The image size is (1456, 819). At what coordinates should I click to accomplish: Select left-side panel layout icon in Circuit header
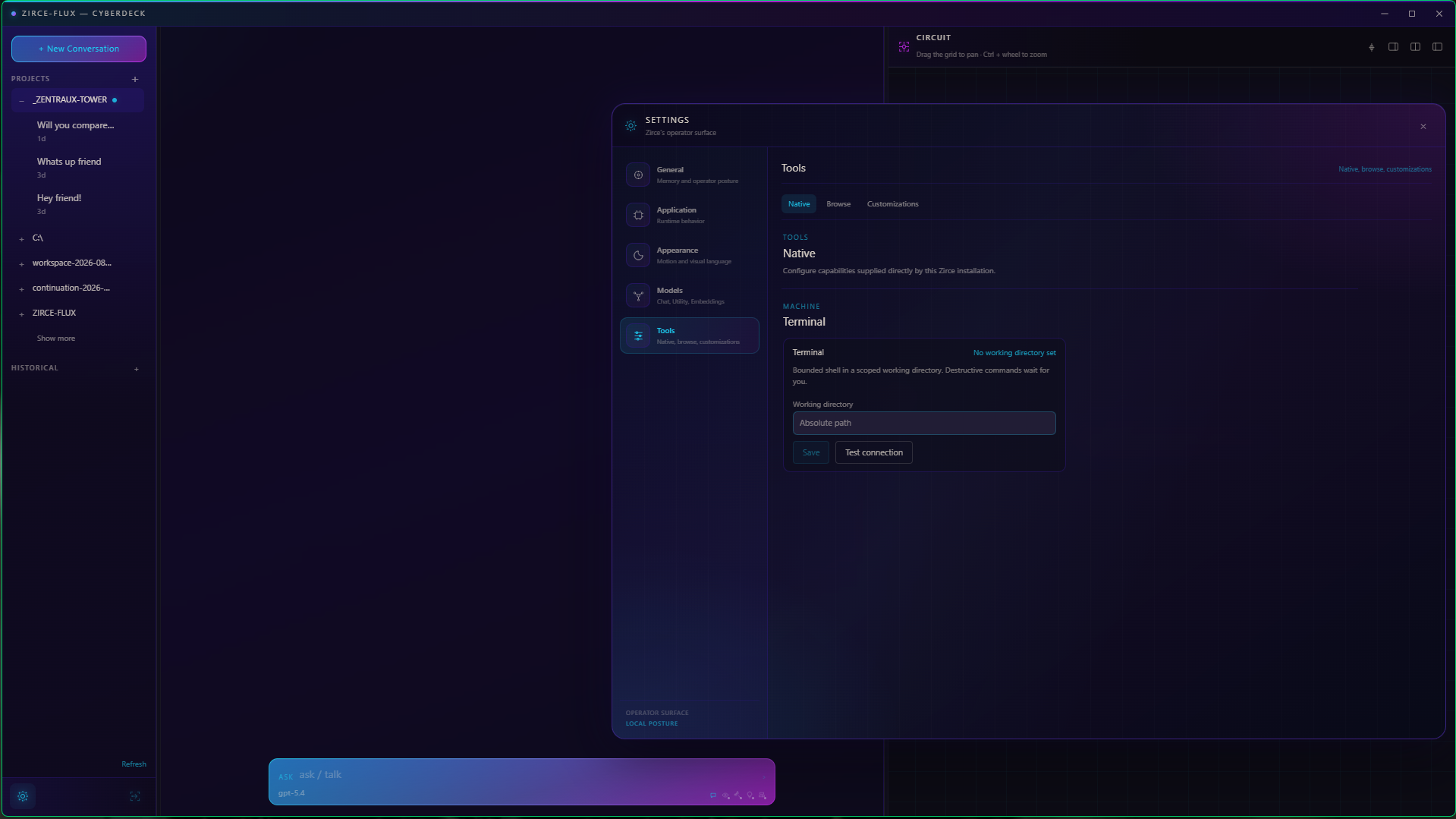click(1437, 47)
